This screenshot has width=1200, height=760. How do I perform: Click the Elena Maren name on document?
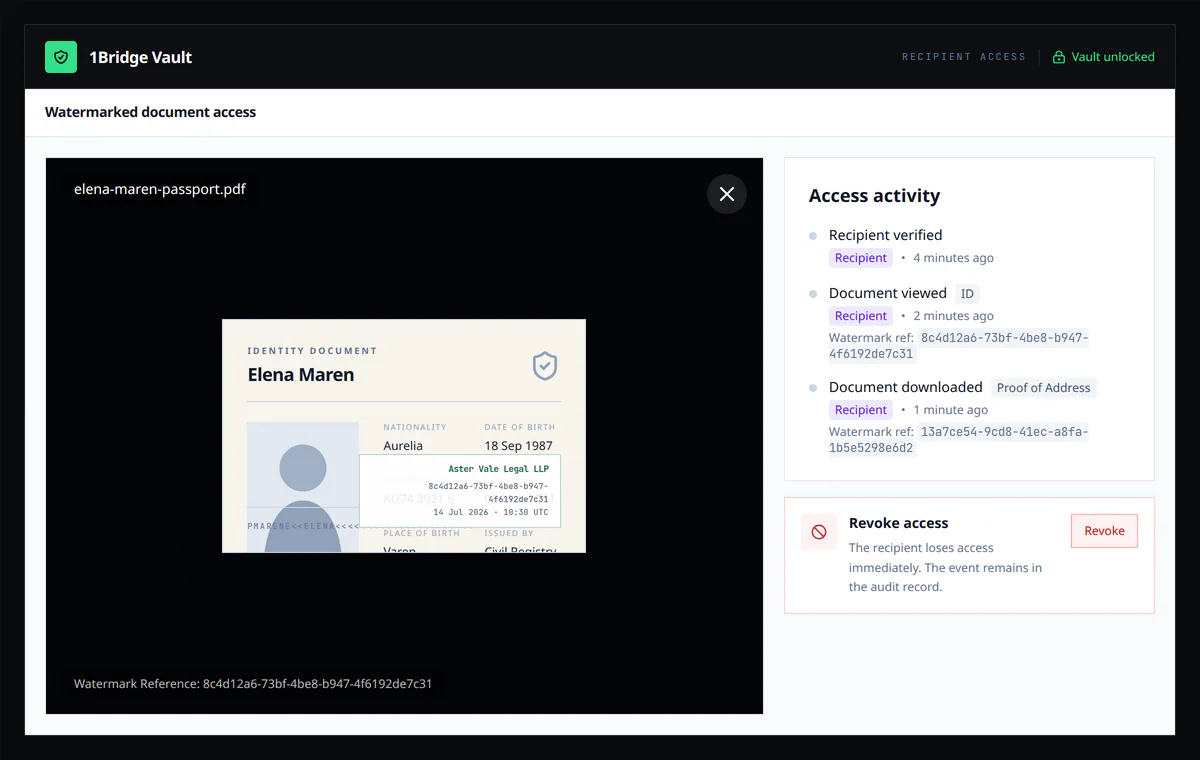tap(301, 375)
